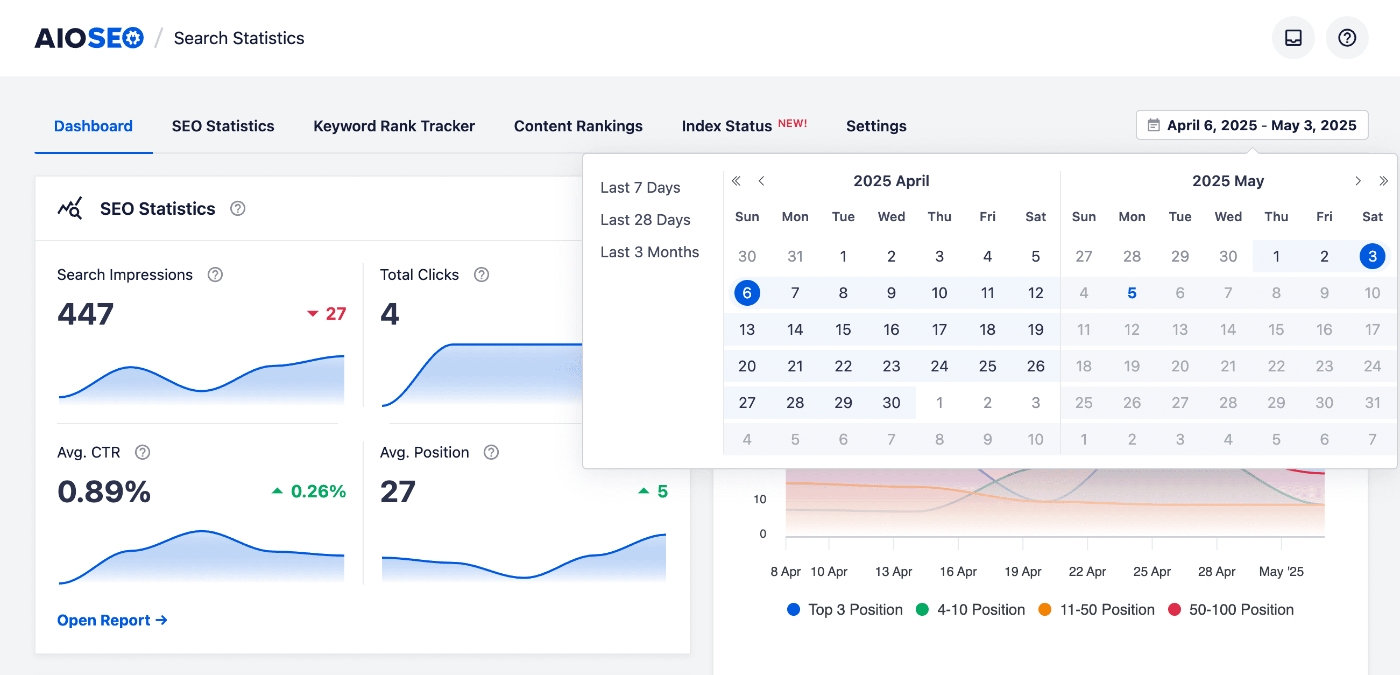Click the Avg. CTR sparkline chart
The height and width of the screenshot is (675, 1400).
[x=201, y=556]
